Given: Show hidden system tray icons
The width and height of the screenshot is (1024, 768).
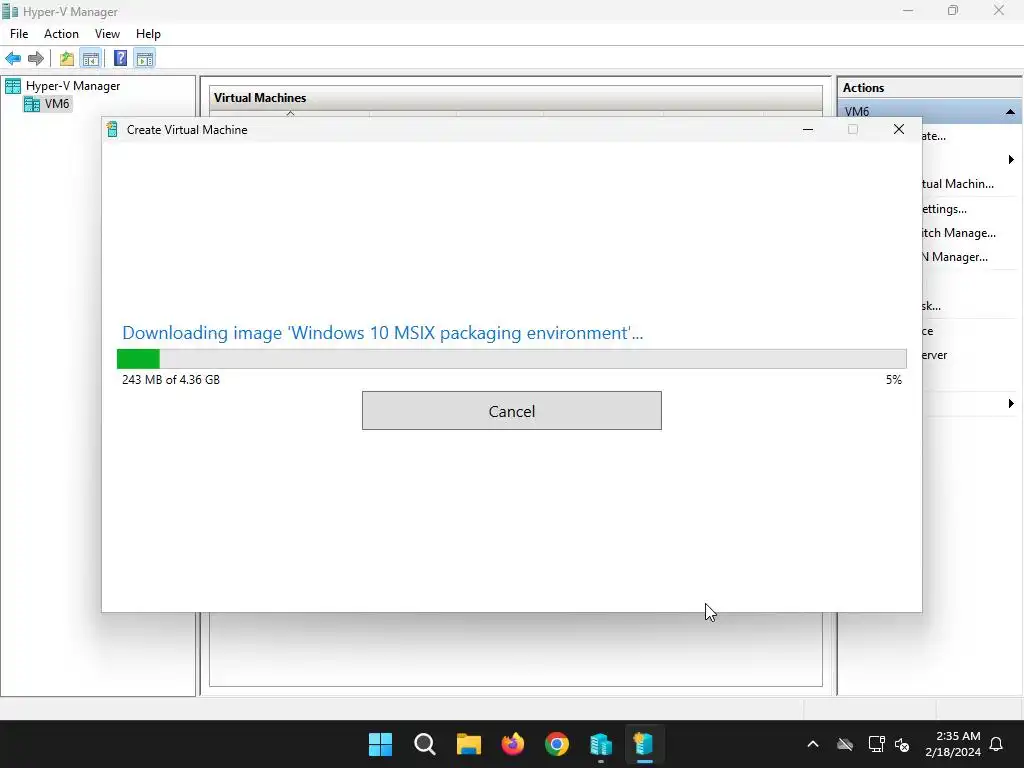Looking at the screenshot, I should (813, 744).
